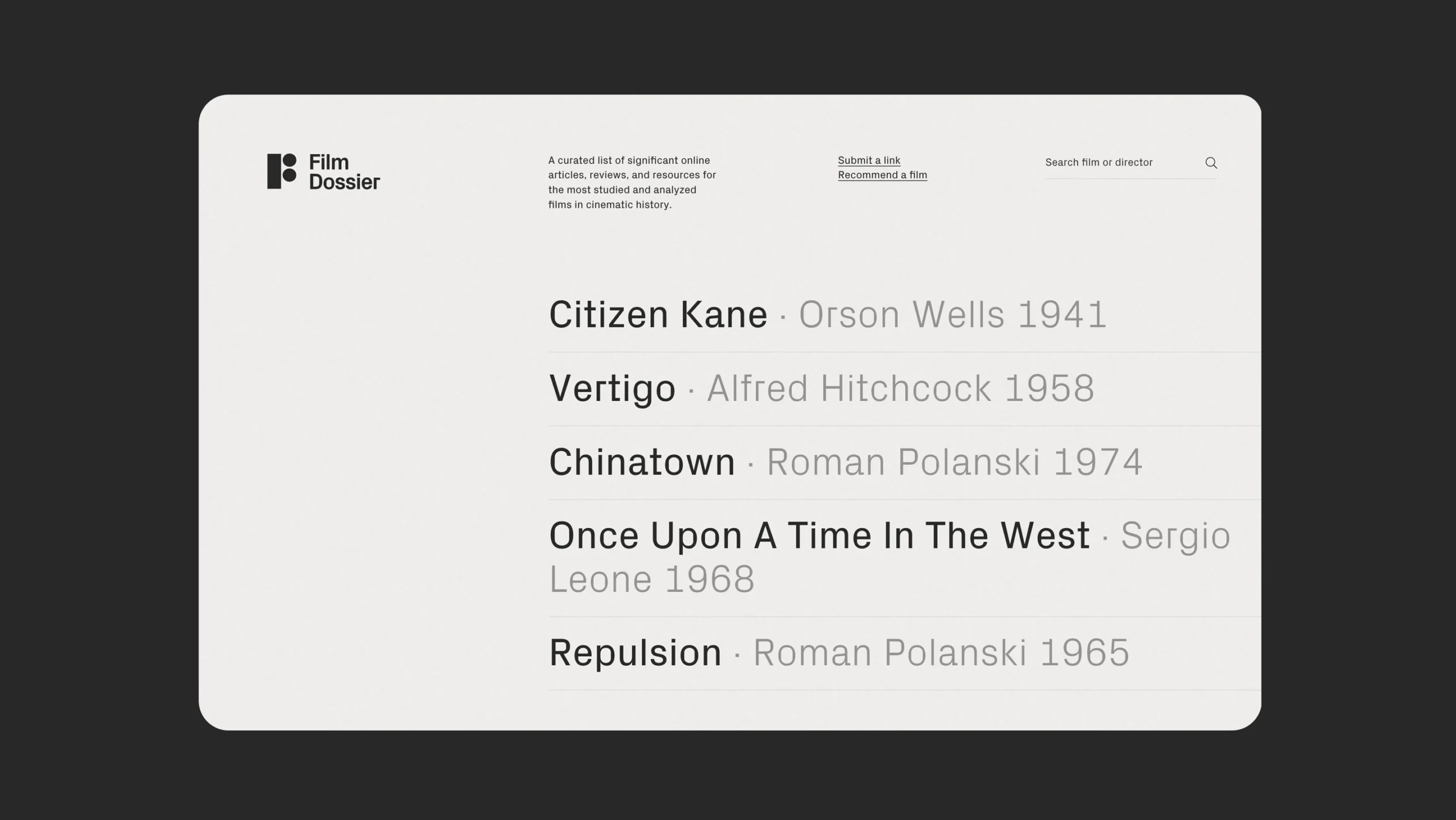Open 'Once Upon A Time In The West'
This screenshot has width=1456, height=820.
[819, 536]
